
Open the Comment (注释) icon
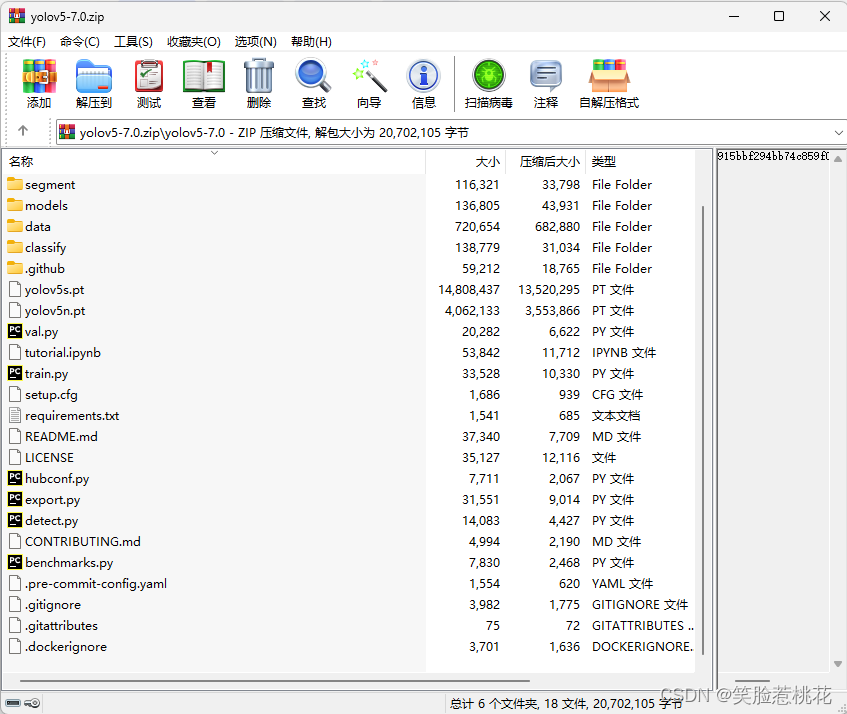(546, 76)
